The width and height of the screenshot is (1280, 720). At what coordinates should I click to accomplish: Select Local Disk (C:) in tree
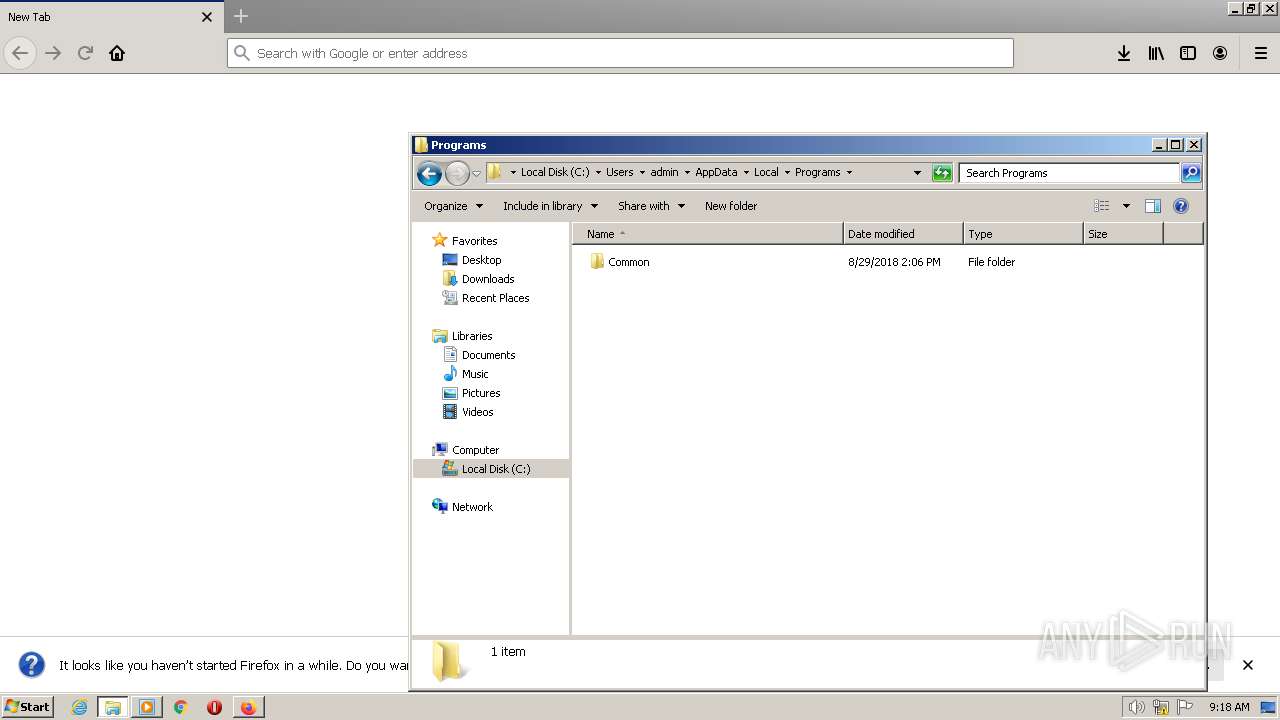491,469
